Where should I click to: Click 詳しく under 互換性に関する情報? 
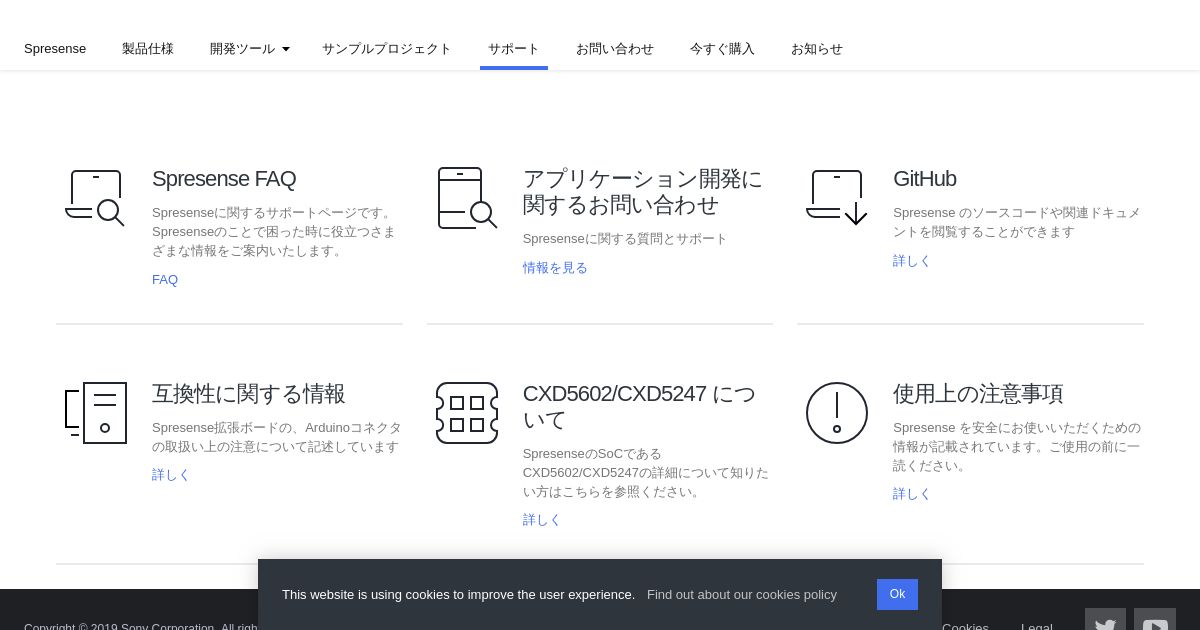(x=171, y=475)
